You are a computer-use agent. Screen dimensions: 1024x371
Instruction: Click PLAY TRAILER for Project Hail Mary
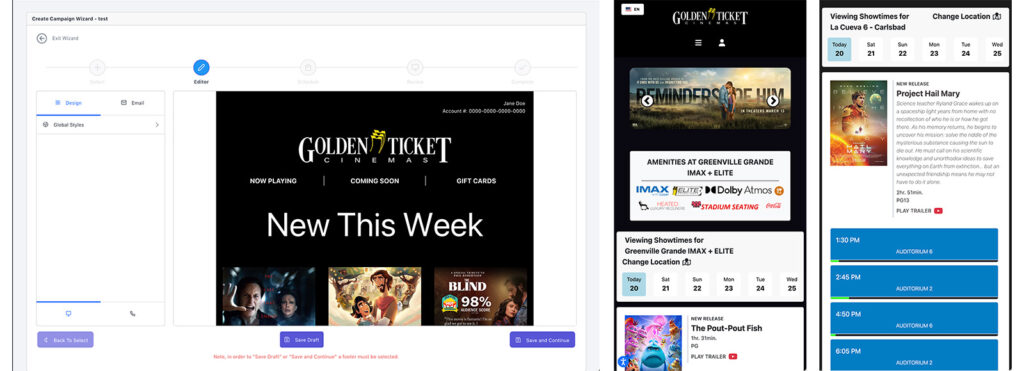(x=914, y=211)
